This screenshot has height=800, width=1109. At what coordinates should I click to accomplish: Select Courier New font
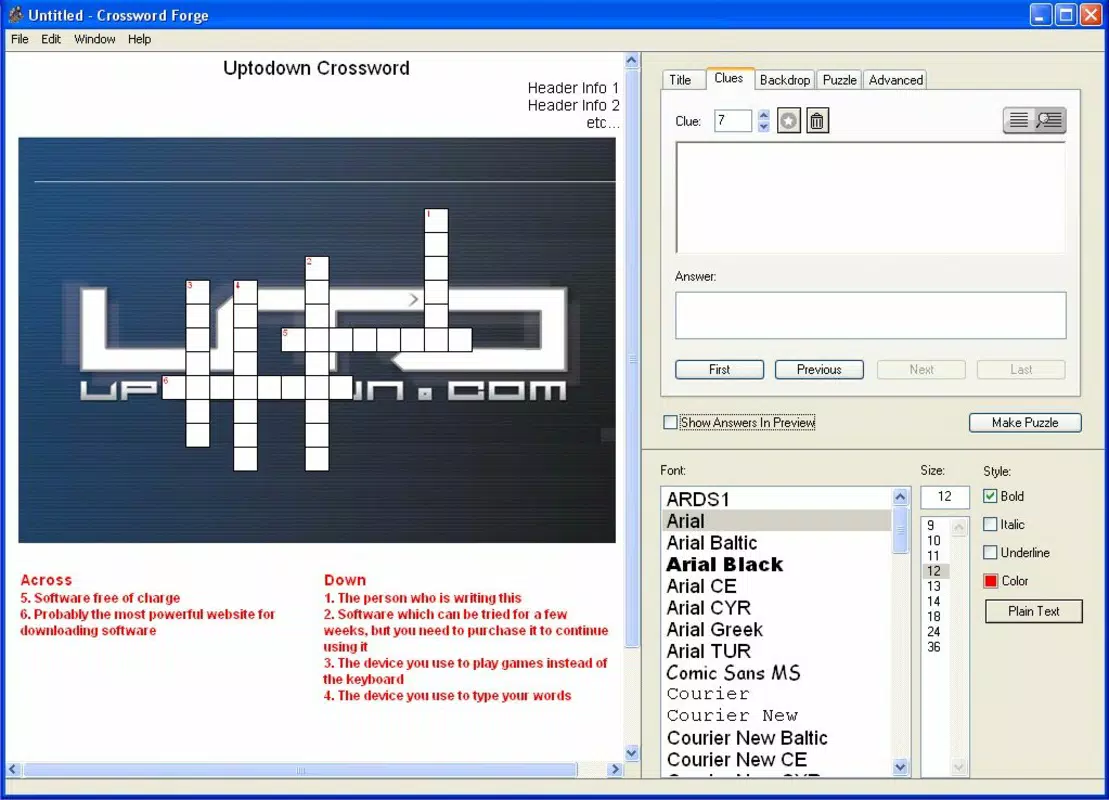tap(777, 716)
